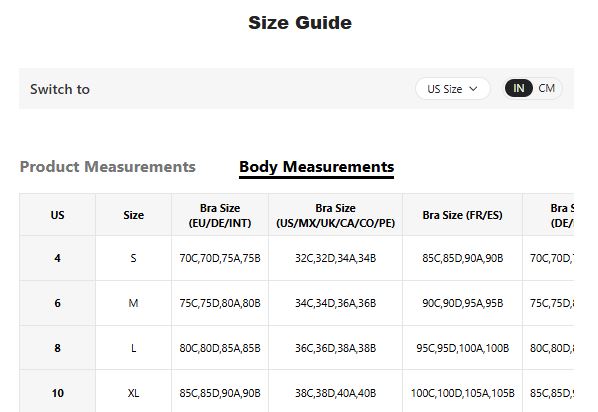598x412 pixels.
Task: Switch units to IN
Action: 518,89
